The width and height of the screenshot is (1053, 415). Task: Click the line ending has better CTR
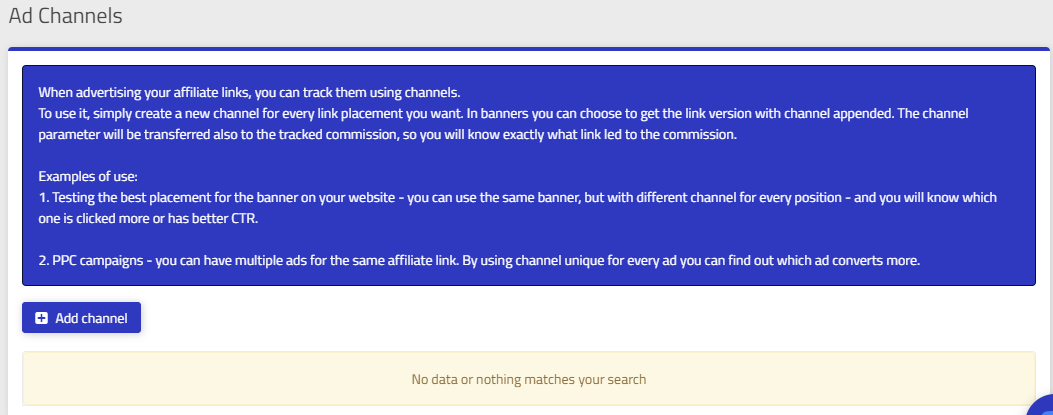[x=148, y=219]
